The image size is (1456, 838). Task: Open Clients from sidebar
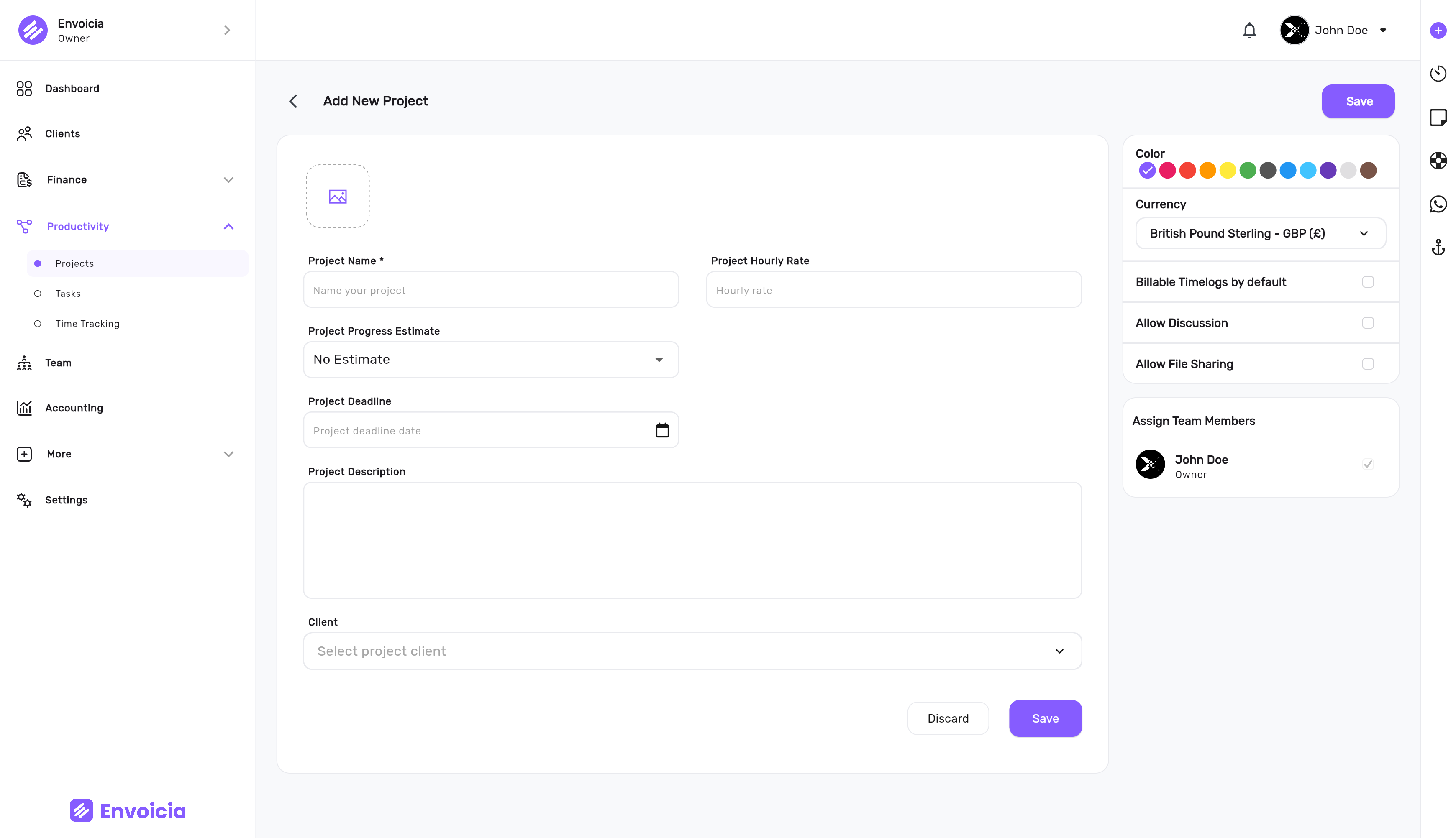62,133
